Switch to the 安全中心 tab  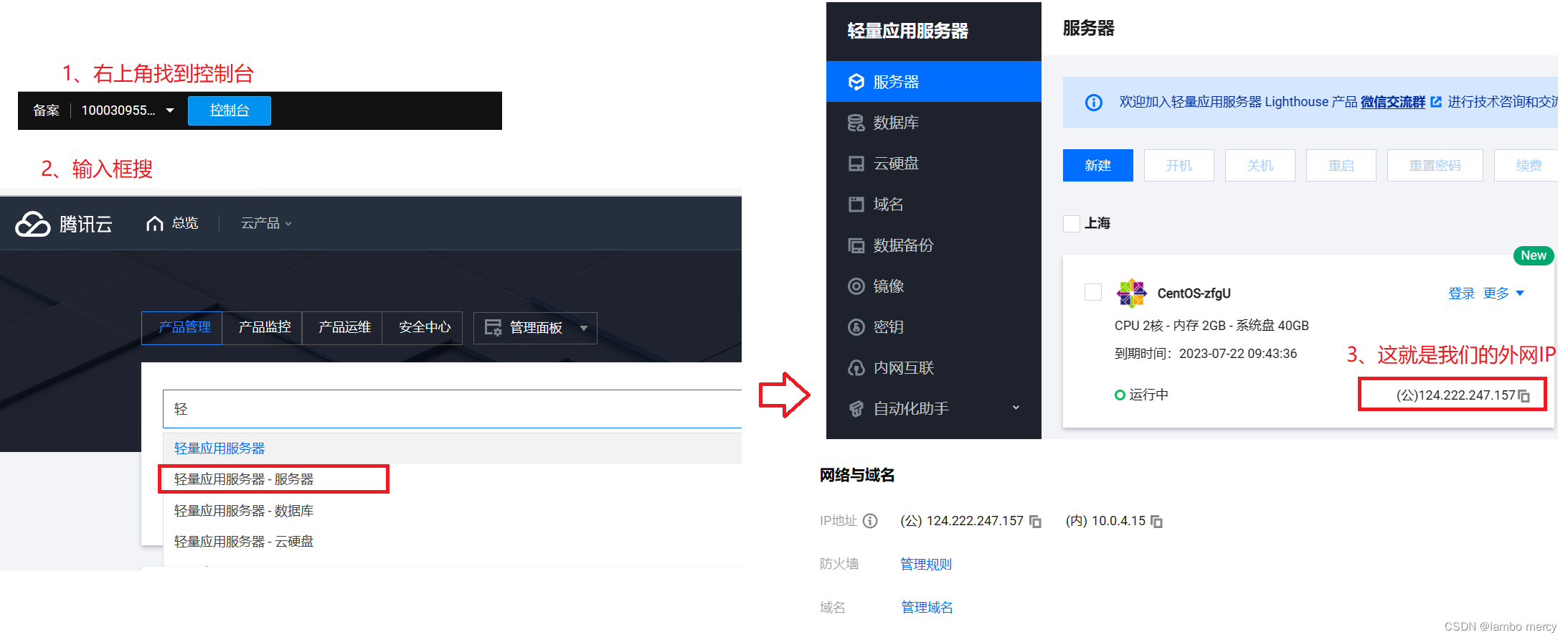pyautogui.click(x=422, y=328)
